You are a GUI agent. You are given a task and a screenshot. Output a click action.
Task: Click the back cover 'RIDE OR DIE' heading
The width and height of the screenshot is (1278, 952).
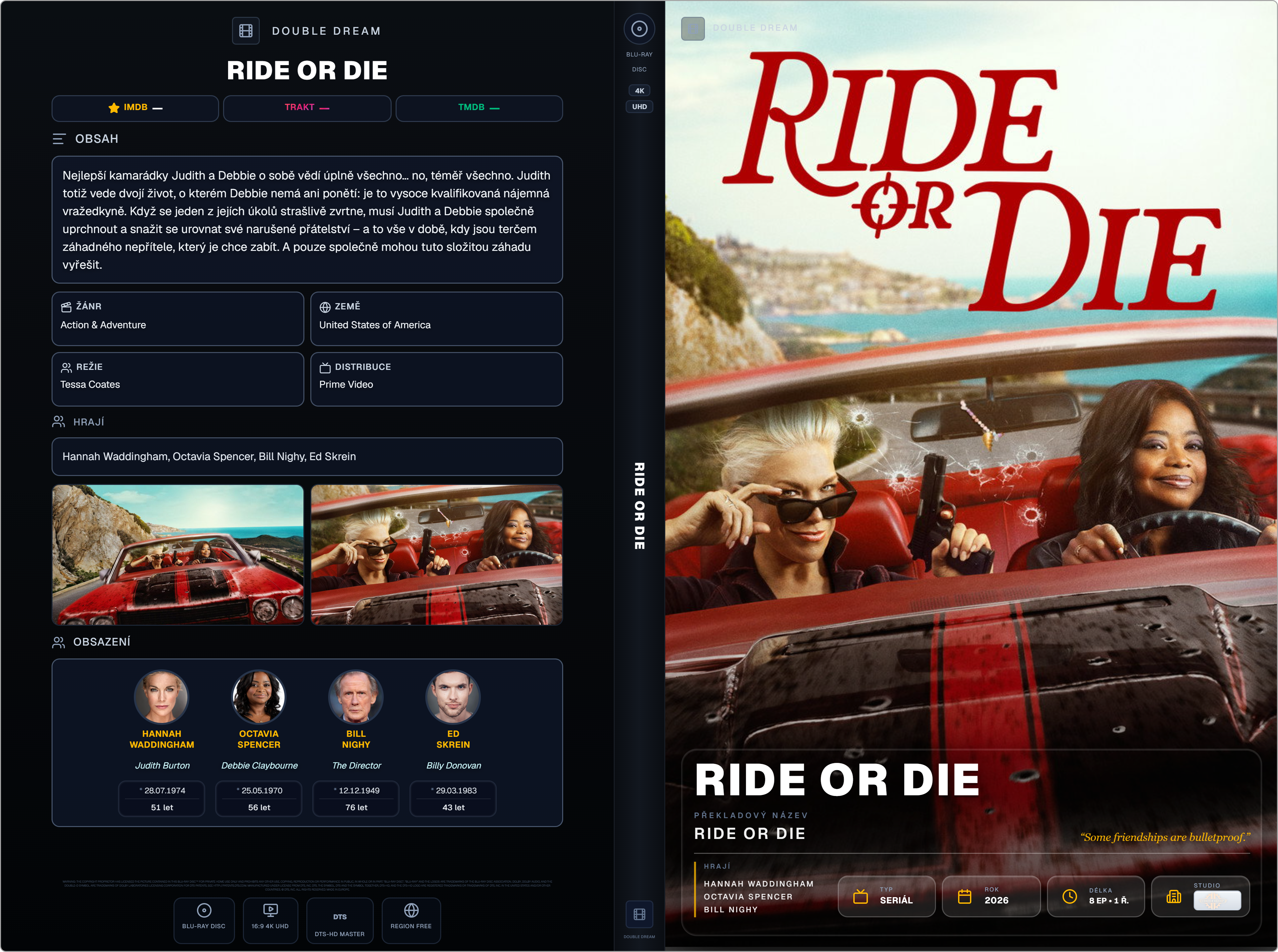(x=307, y=70)
